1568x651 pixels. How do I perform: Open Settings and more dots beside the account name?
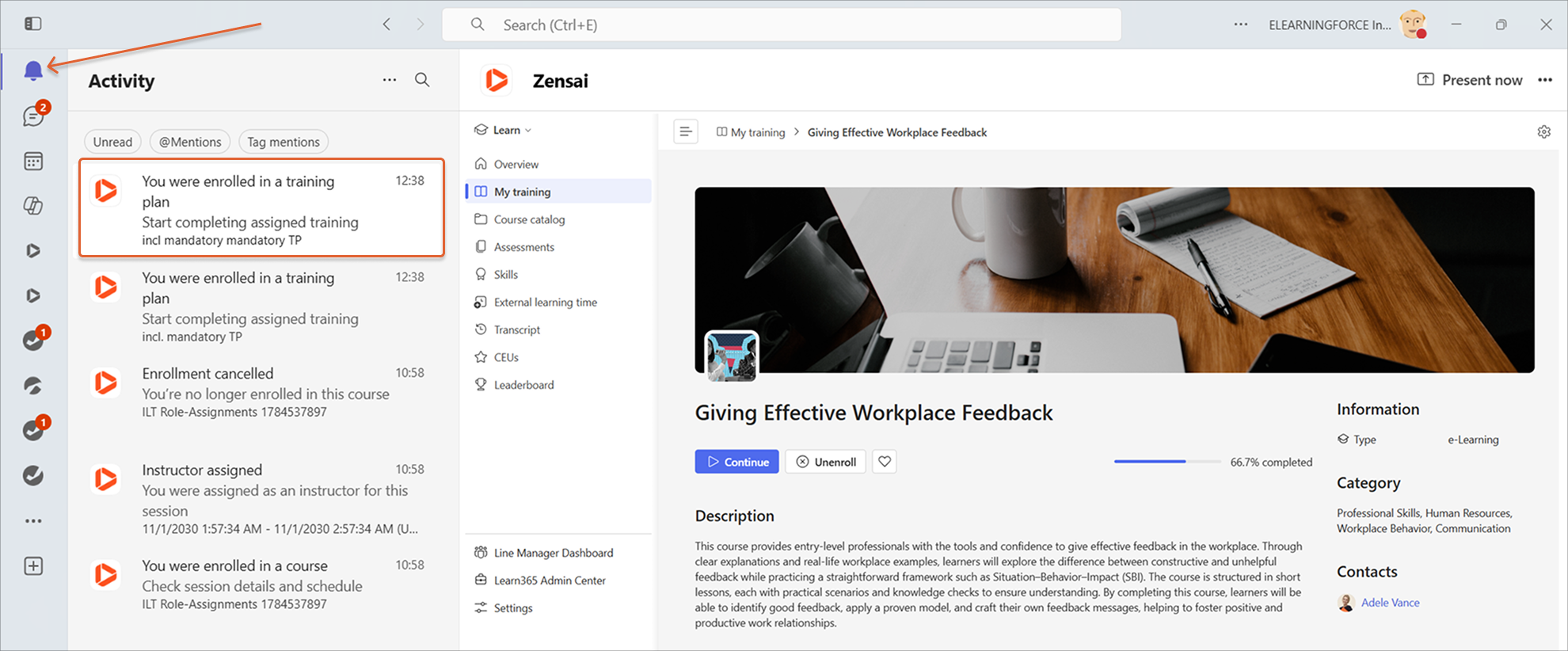[x=1241, y=25]
